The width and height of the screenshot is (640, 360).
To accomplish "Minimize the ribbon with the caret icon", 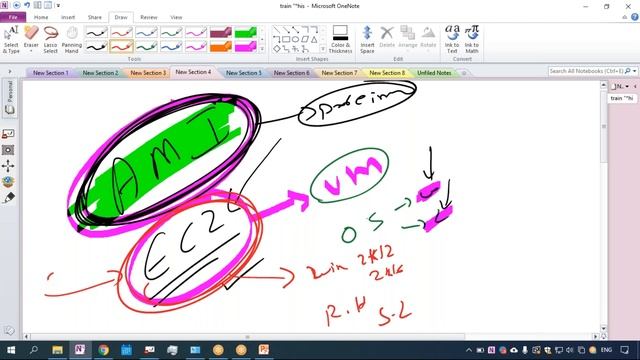I will click(x=624, y=17).
